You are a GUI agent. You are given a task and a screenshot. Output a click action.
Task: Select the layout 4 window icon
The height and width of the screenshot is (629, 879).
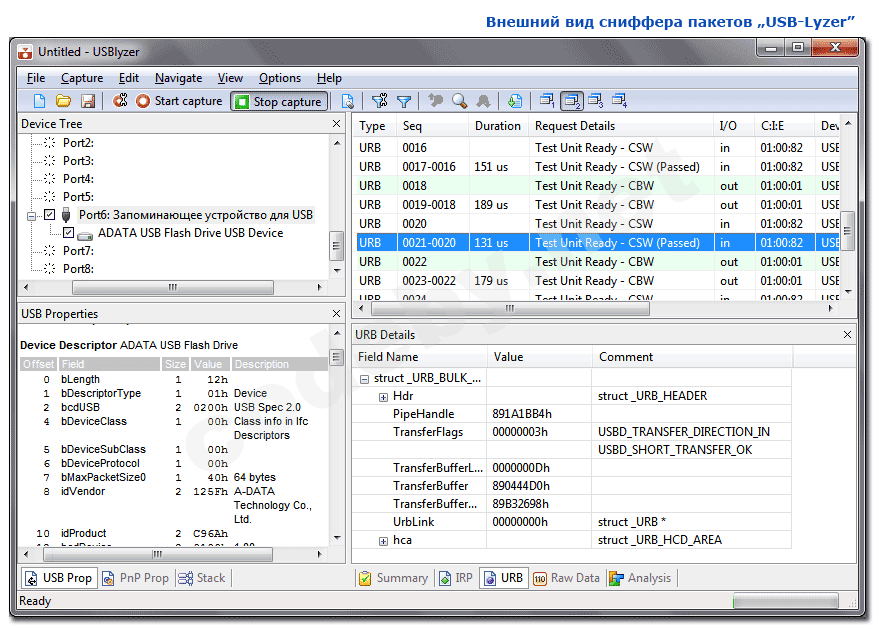619,101
